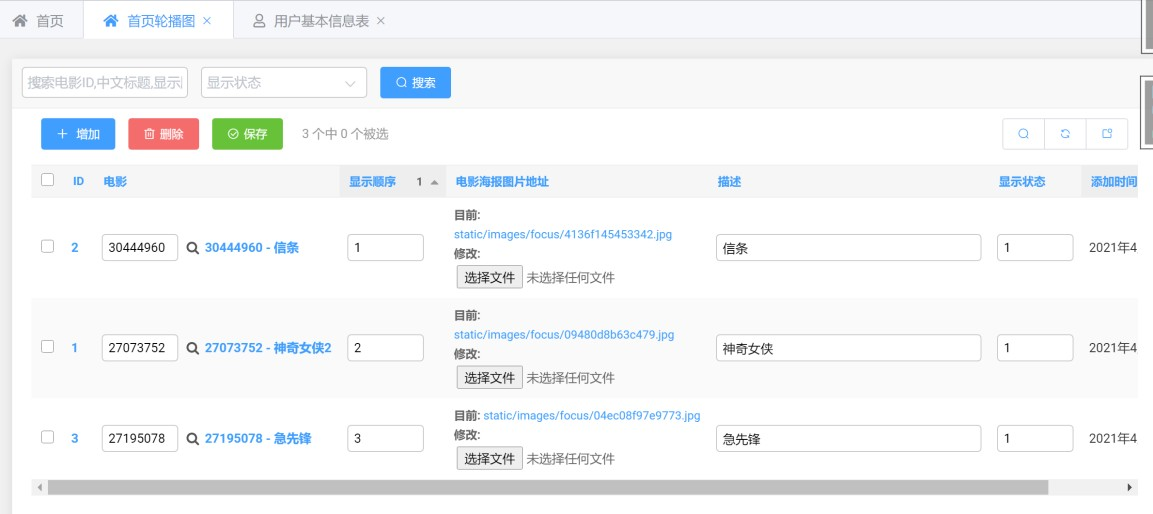Switch to the 首页 tab
Screen dimensions: 1153x514
[39, 21]
